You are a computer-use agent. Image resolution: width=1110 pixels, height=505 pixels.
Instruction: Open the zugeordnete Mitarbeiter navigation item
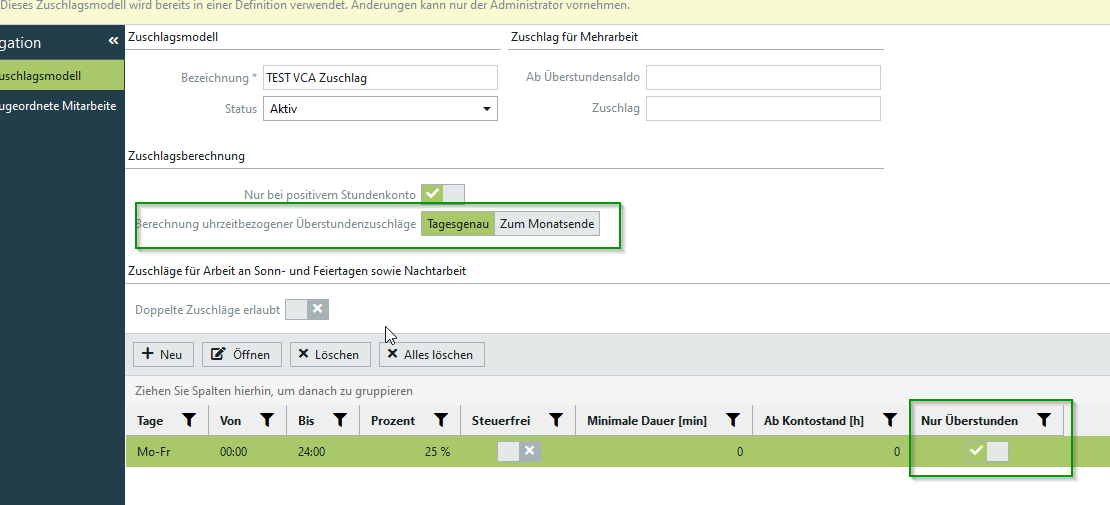[x=60, y=105]
